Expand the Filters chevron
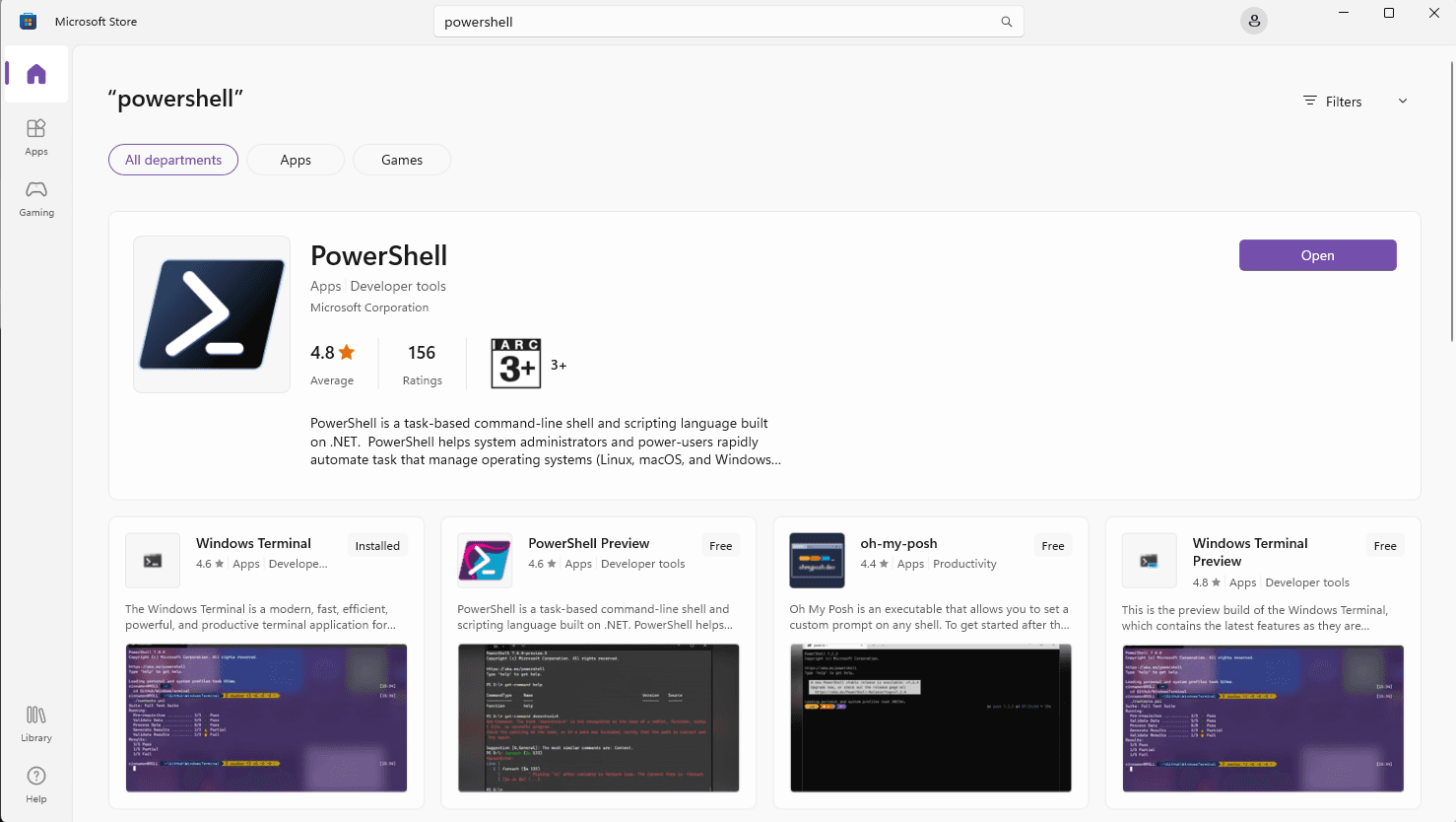The height and width of the screenshot is (822, 1456). (1403, 101)
